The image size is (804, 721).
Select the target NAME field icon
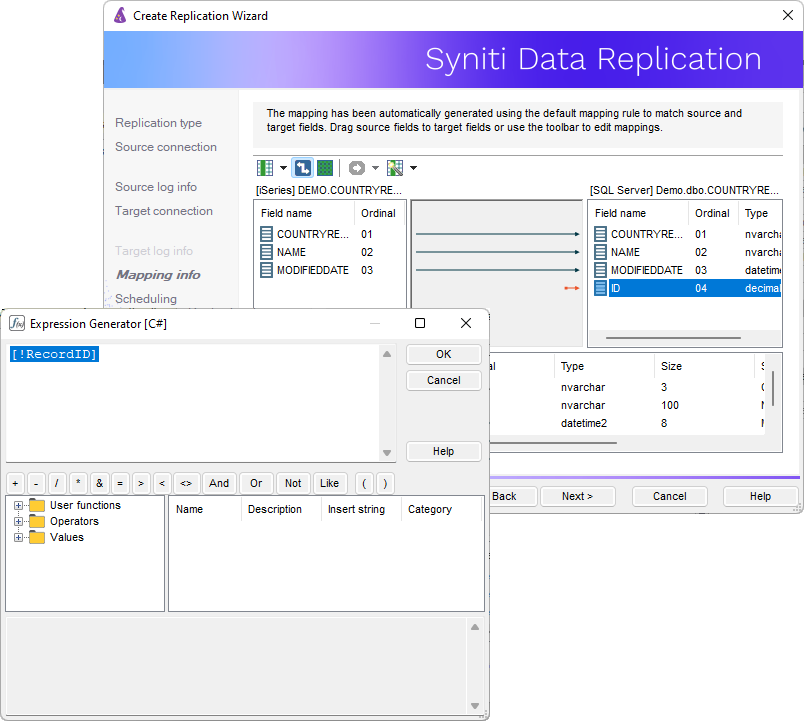[600, 252]
